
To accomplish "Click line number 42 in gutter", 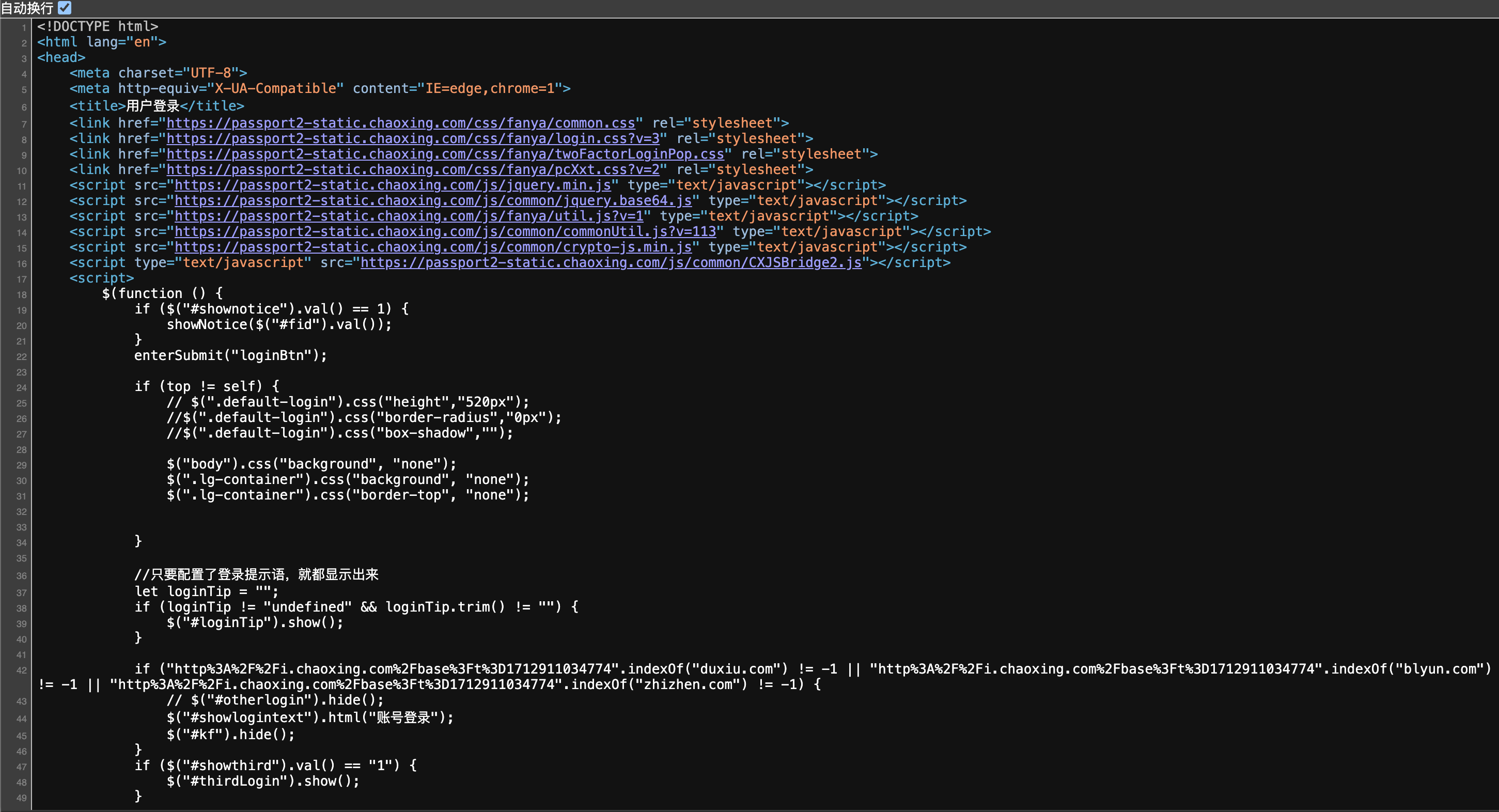I will [22, 670].
